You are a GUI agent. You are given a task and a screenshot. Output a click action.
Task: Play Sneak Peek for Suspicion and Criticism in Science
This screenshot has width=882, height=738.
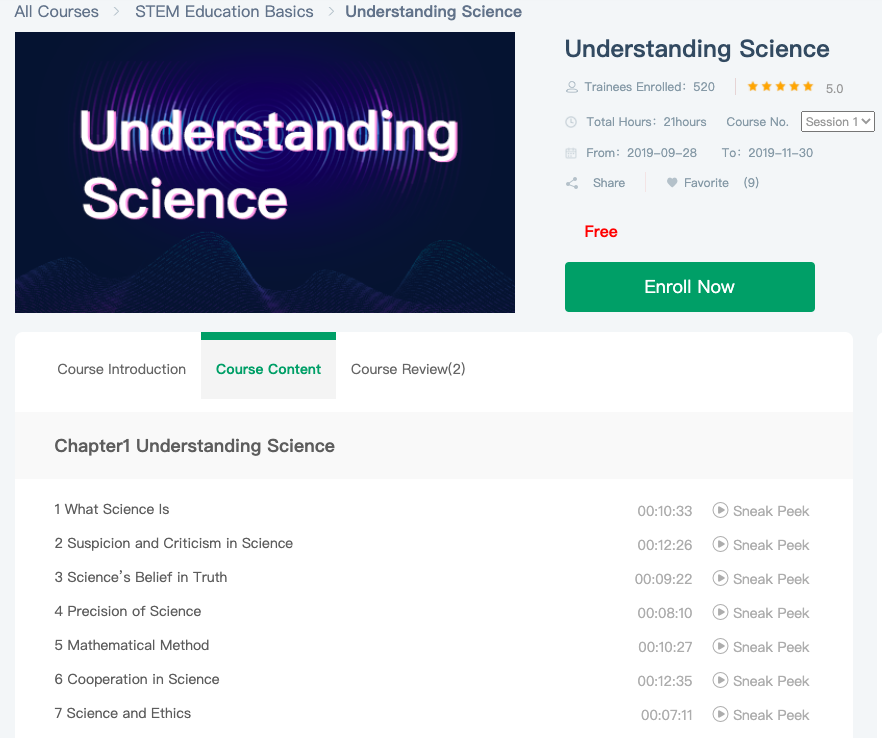[x=760, y=544]
